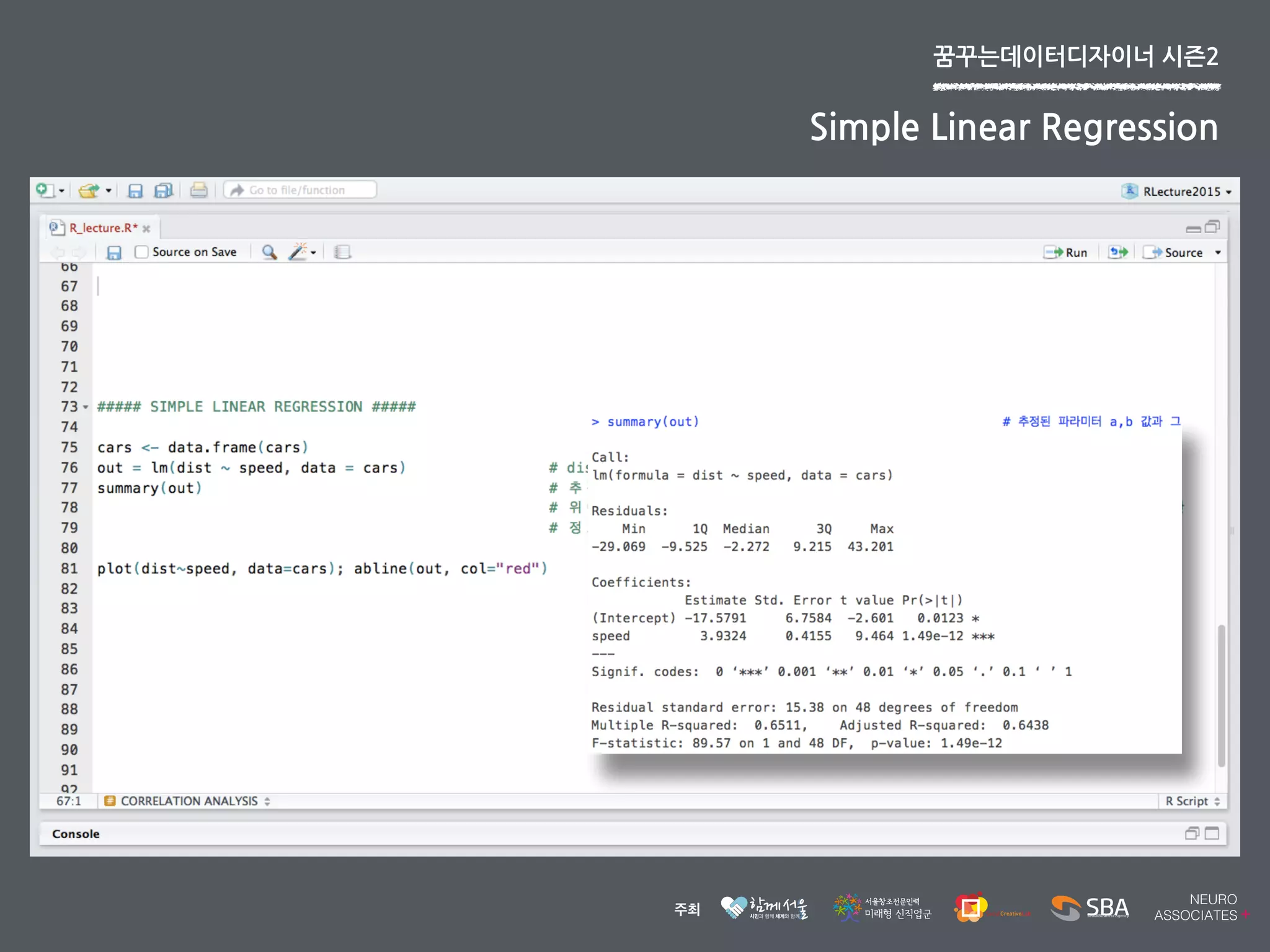Expand the Source button dropdown arrow
This screenshot has width=1270, height=952.
point(1218,253)
